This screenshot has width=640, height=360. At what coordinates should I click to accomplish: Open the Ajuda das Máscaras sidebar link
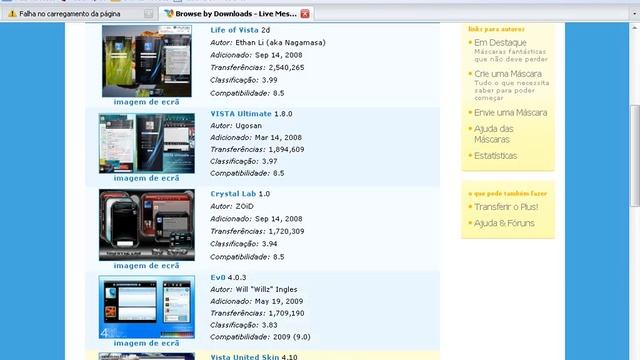[x=493, y=134]
